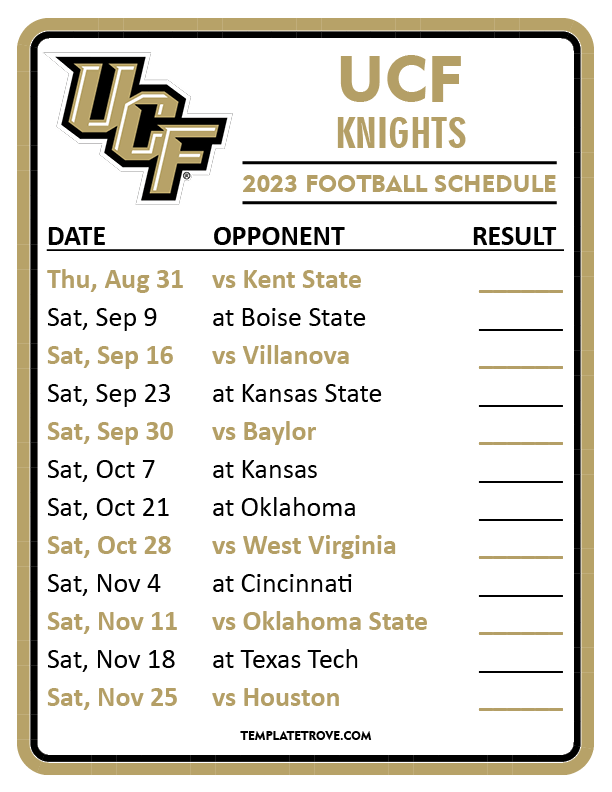The image size is (612, 792).
Task: Click the DATE column header
Action: 76,236
